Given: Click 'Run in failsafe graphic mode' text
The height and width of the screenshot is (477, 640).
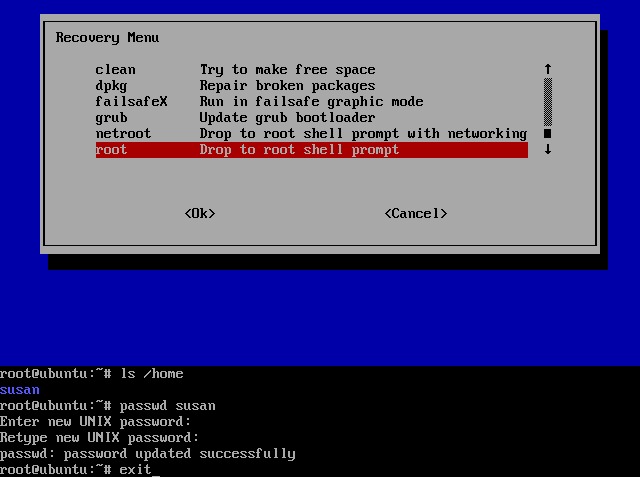Looking at the screenshot, I should coord(311,102).
